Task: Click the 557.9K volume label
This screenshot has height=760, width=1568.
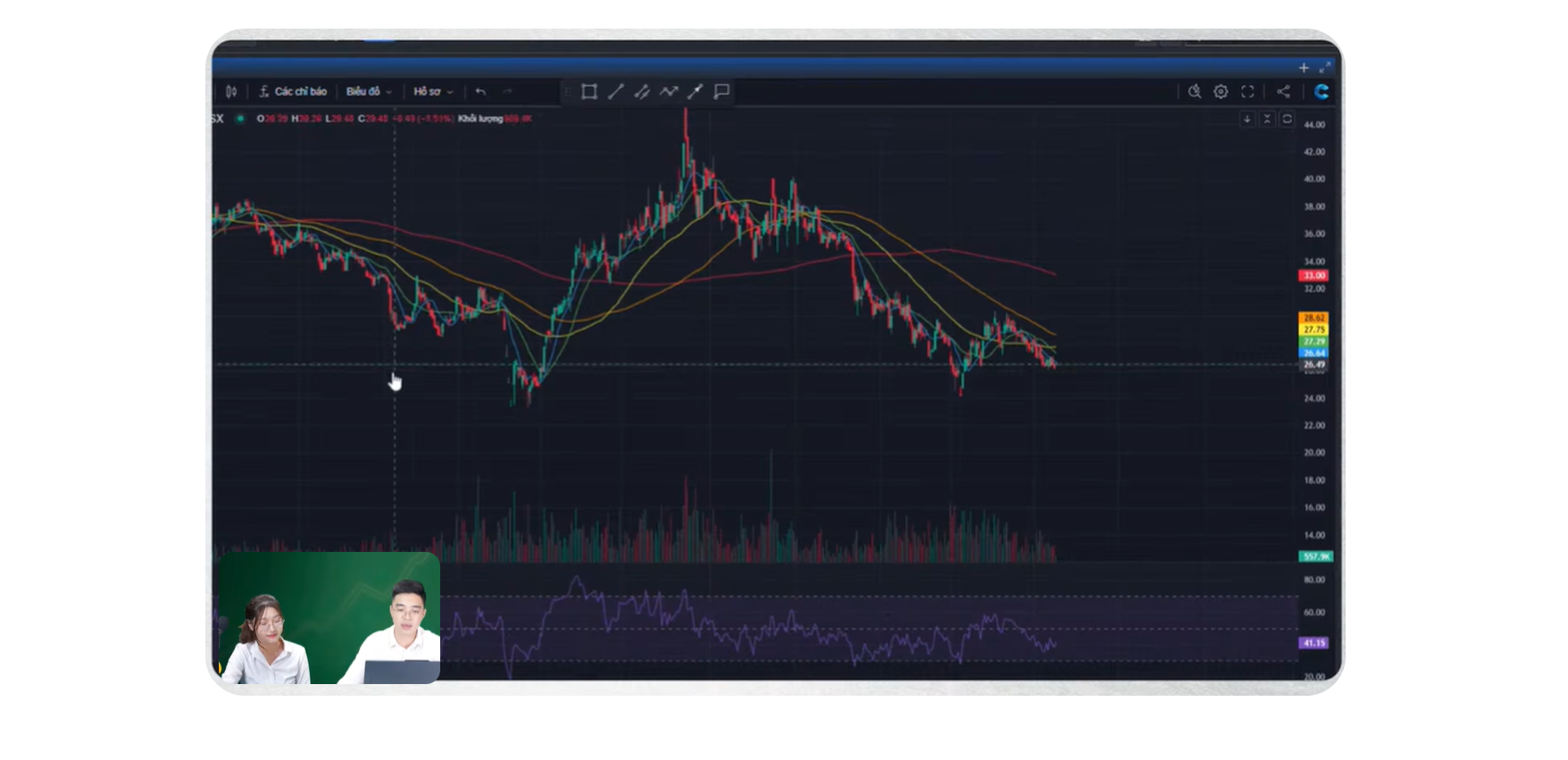Action: [1315, 556]
